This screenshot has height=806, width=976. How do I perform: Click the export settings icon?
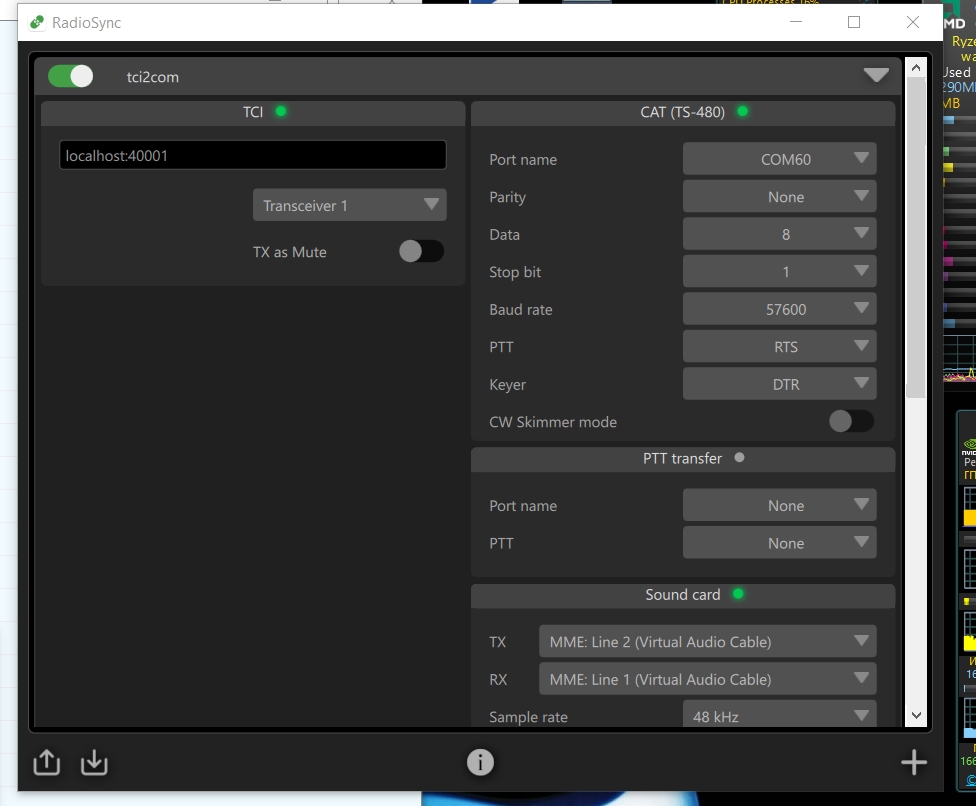point(46,763)
